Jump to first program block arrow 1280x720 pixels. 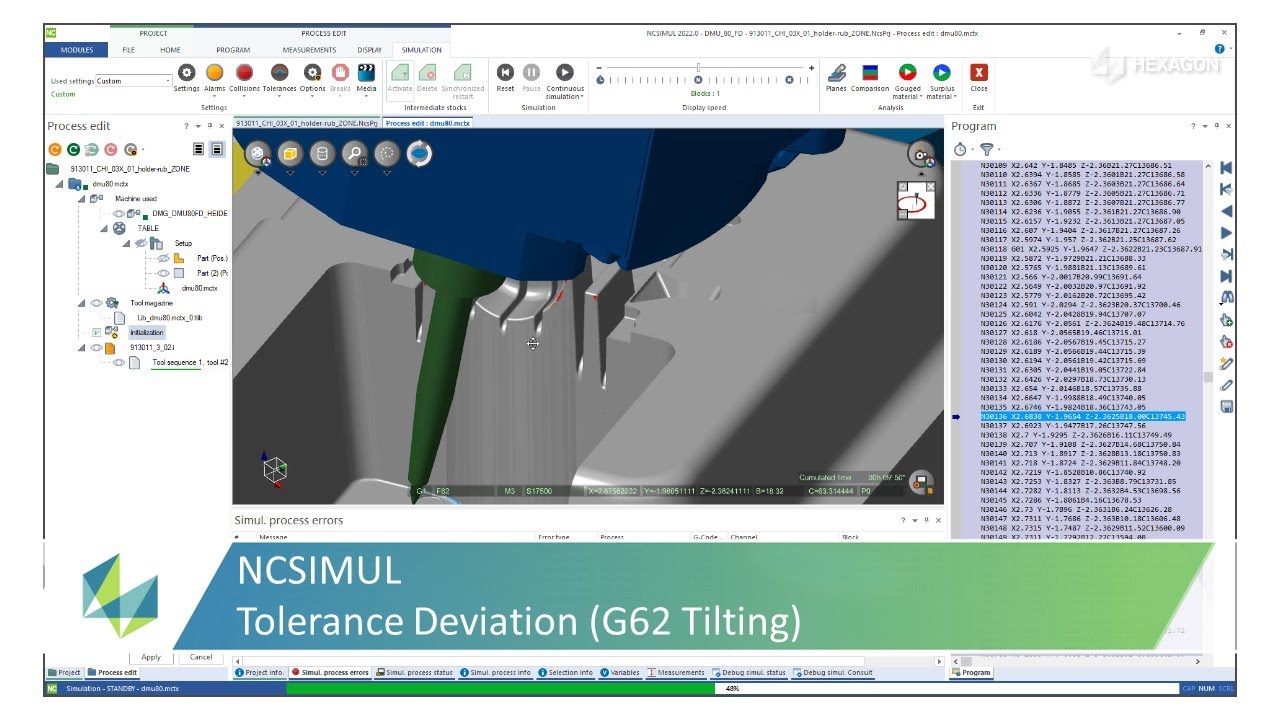pyautogui.click(x=1226, y=168)
